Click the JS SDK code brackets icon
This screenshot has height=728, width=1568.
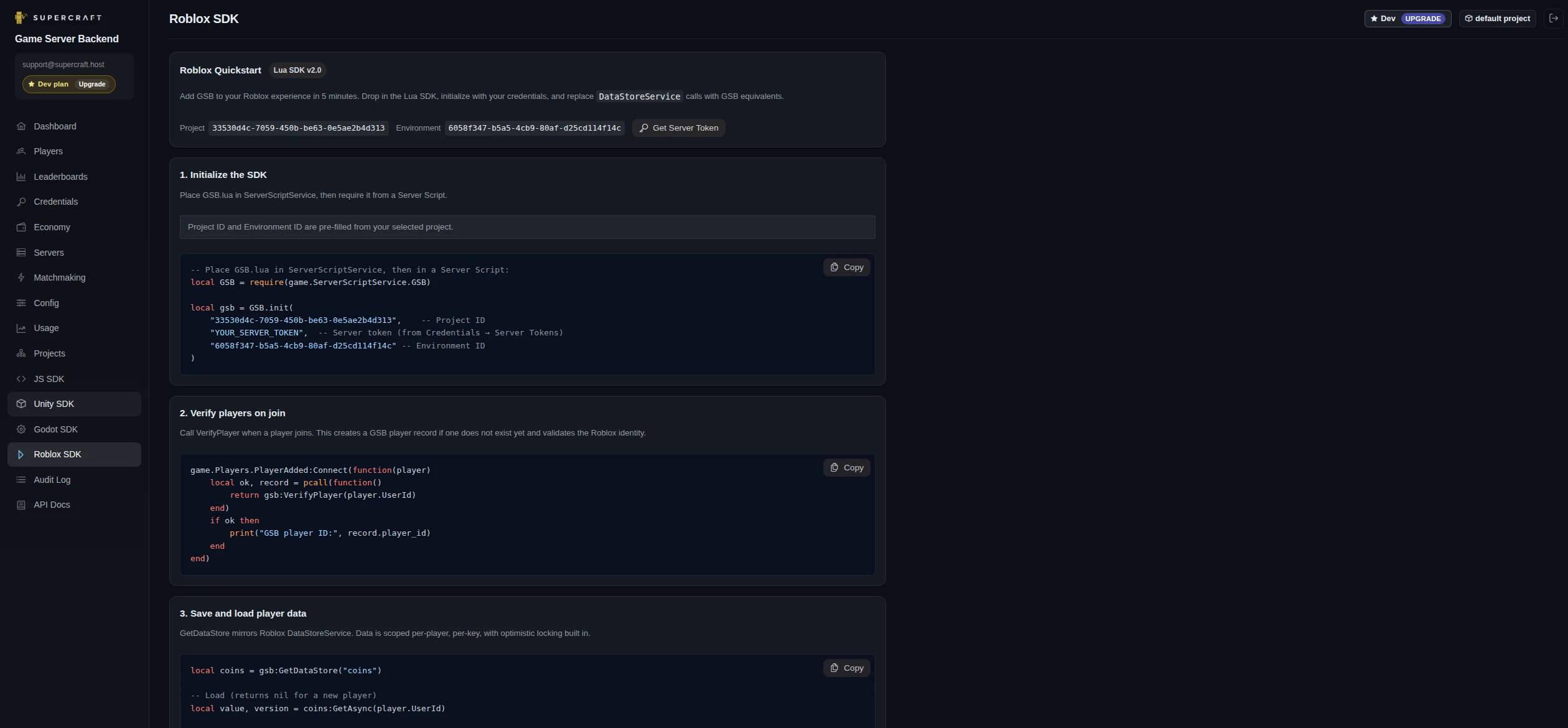point(21,379)
